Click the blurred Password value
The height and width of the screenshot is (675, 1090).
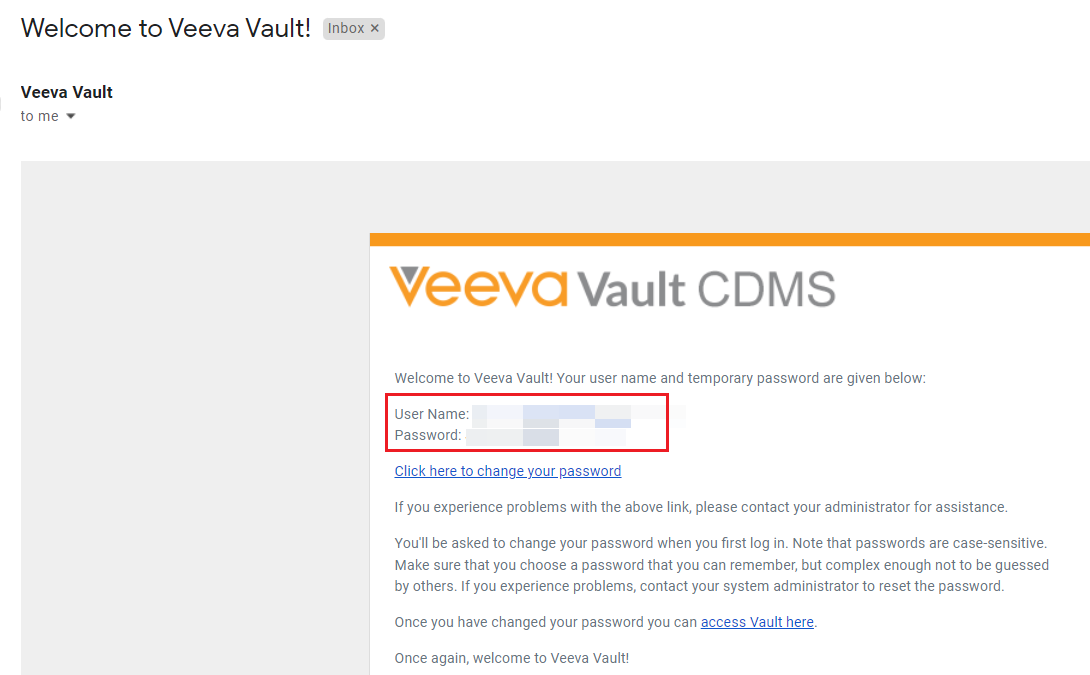pos(546,436)
